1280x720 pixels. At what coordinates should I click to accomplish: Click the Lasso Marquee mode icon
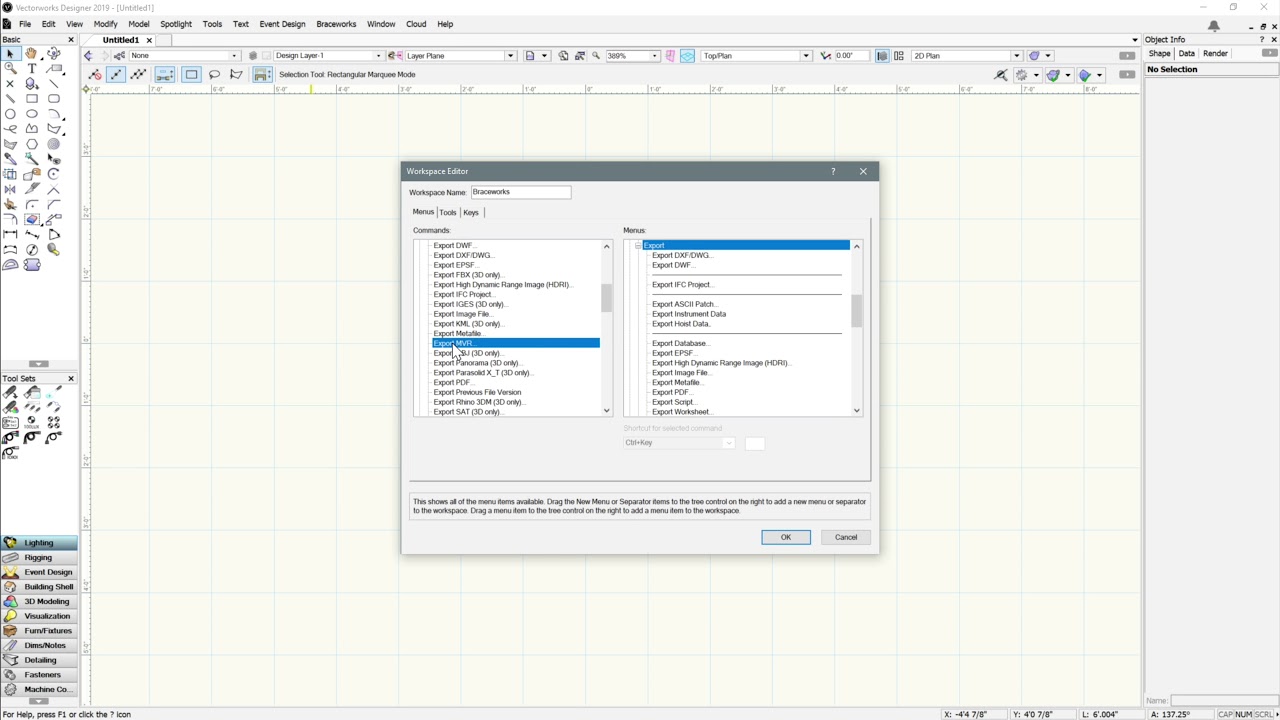[214, 74]
